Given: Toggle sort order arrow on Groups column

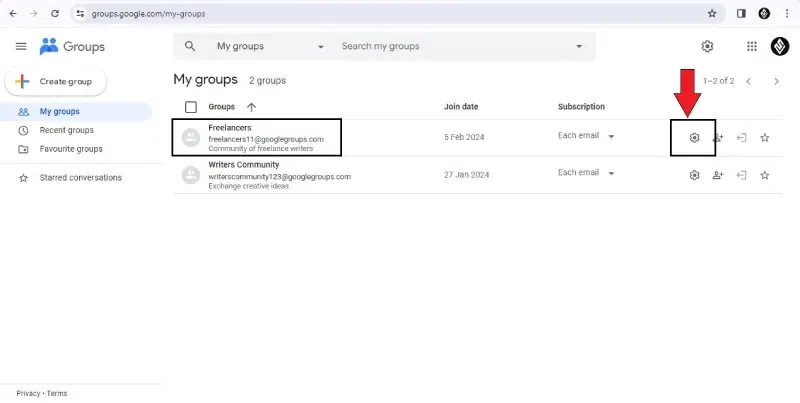Looking at the screenshot, I should 251,107.
